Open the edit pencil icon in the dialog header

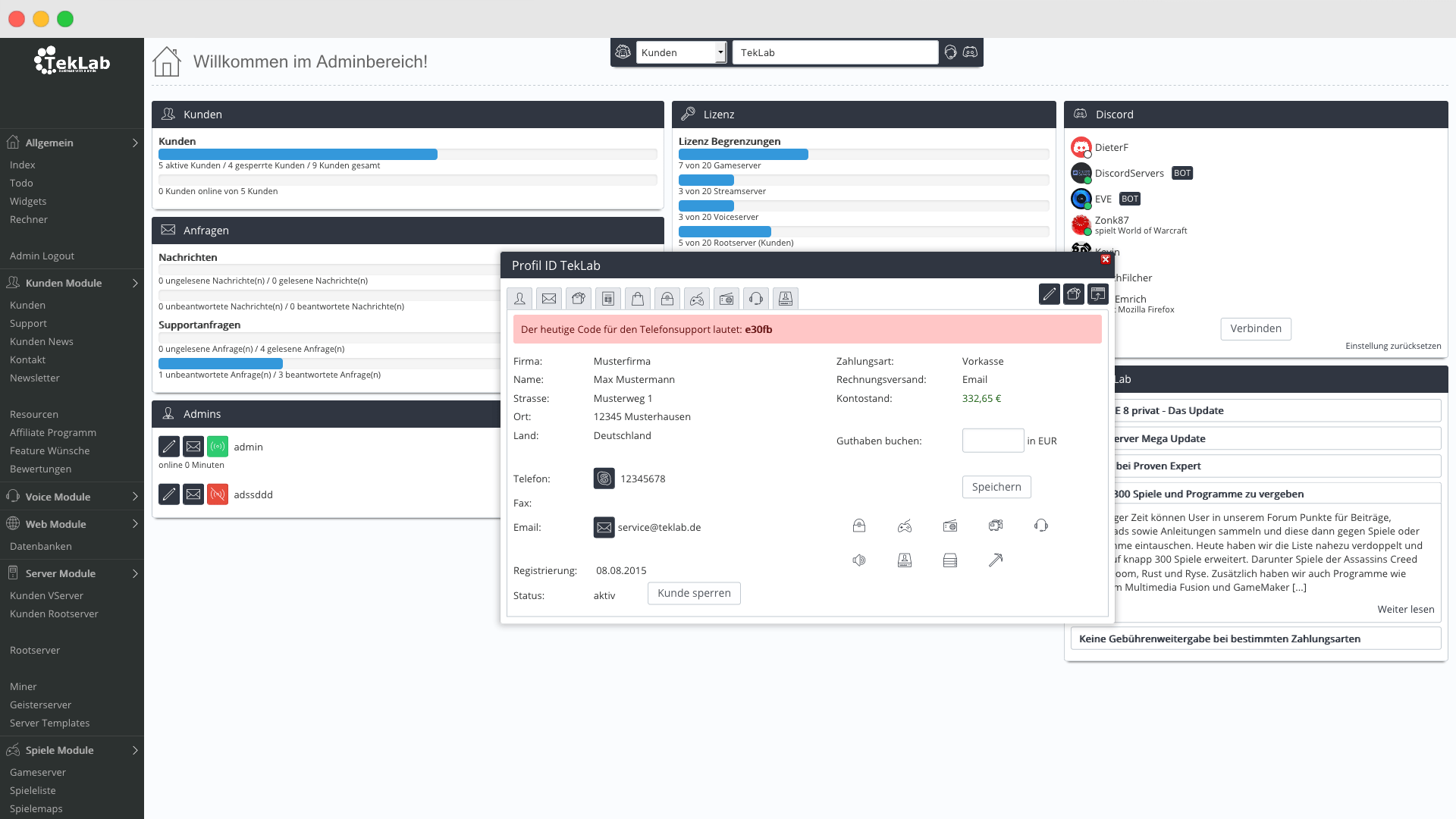pos(1050,294)
